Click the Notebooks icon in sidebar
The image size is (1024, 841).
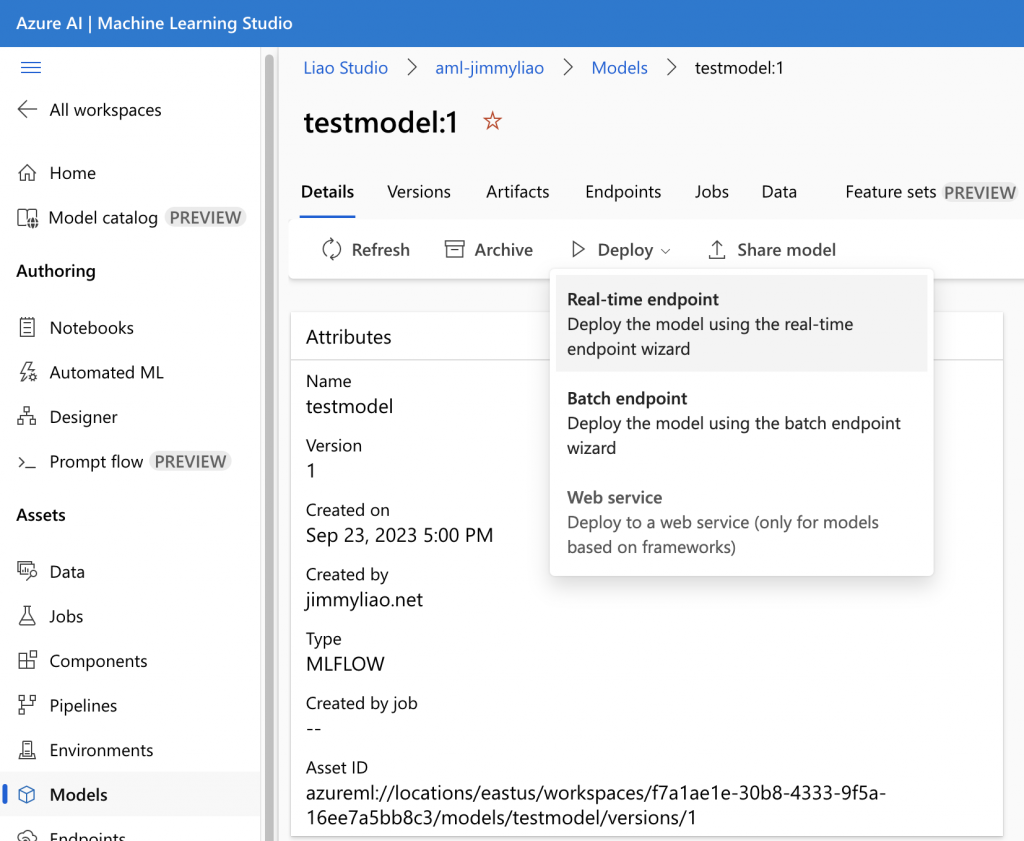[x=27, y=327]
